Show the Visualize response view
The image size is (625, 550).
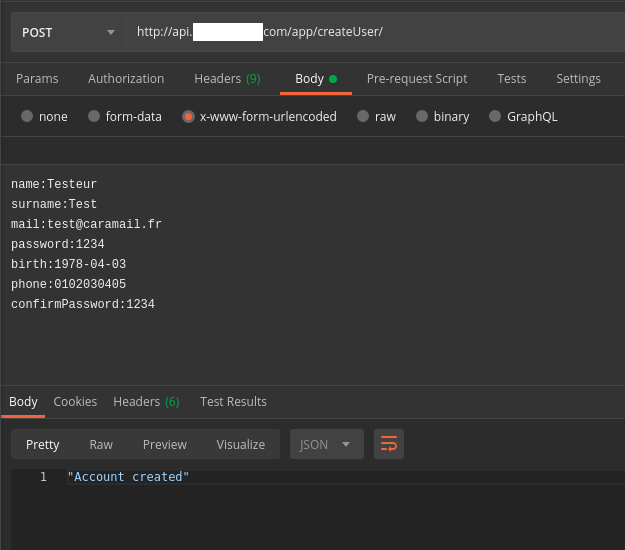[x=240, y=444]
